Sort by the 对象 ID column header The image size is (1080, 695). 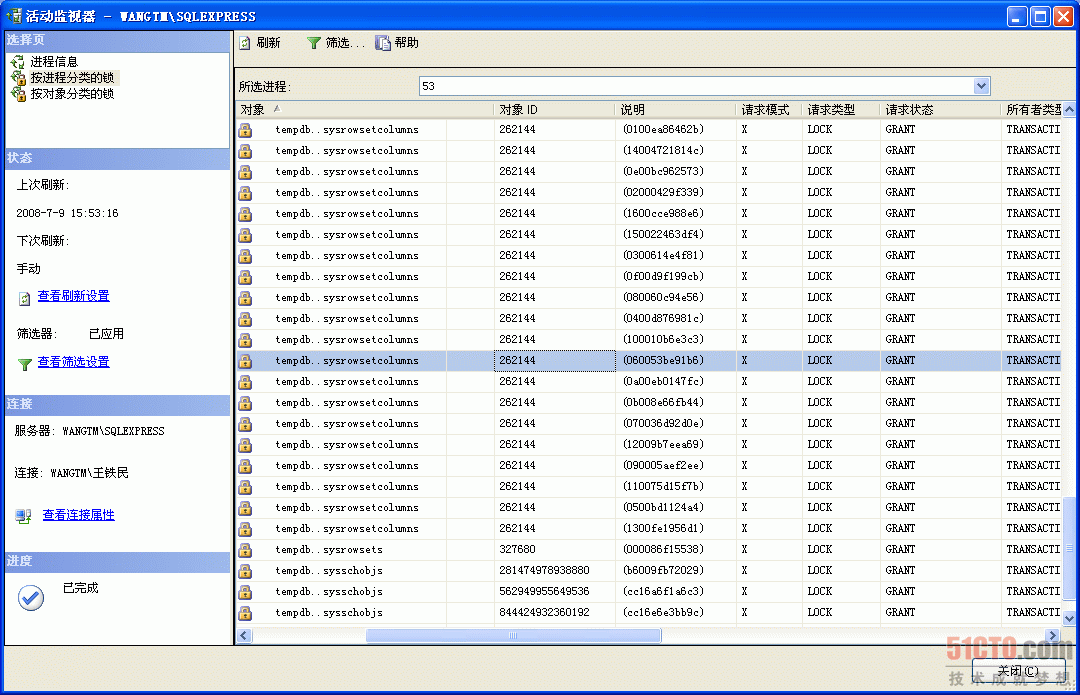coord(518,109)
